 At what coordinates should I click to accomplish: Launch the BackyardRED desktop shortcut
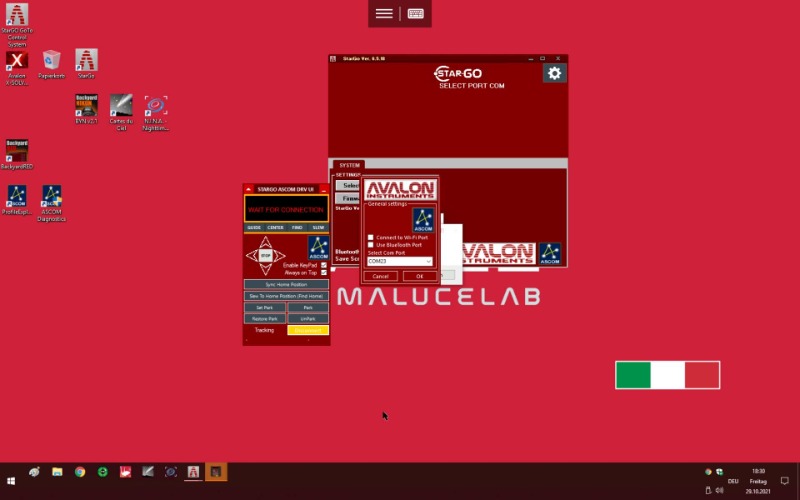[17, 154]
